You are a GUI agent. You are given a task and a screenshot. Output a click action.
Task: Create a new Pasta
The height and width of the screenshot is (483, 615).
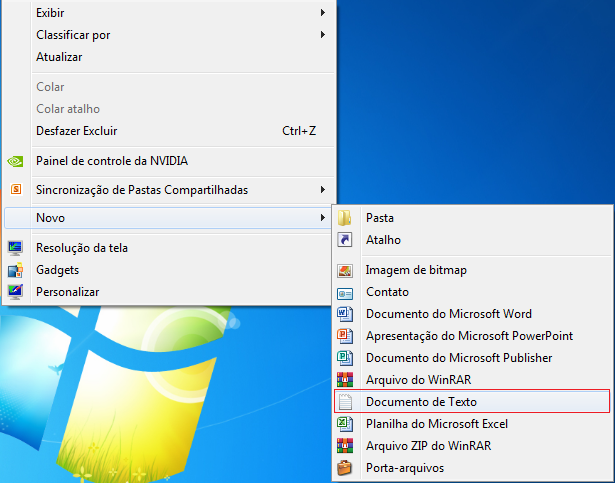[x=472, y=218]
